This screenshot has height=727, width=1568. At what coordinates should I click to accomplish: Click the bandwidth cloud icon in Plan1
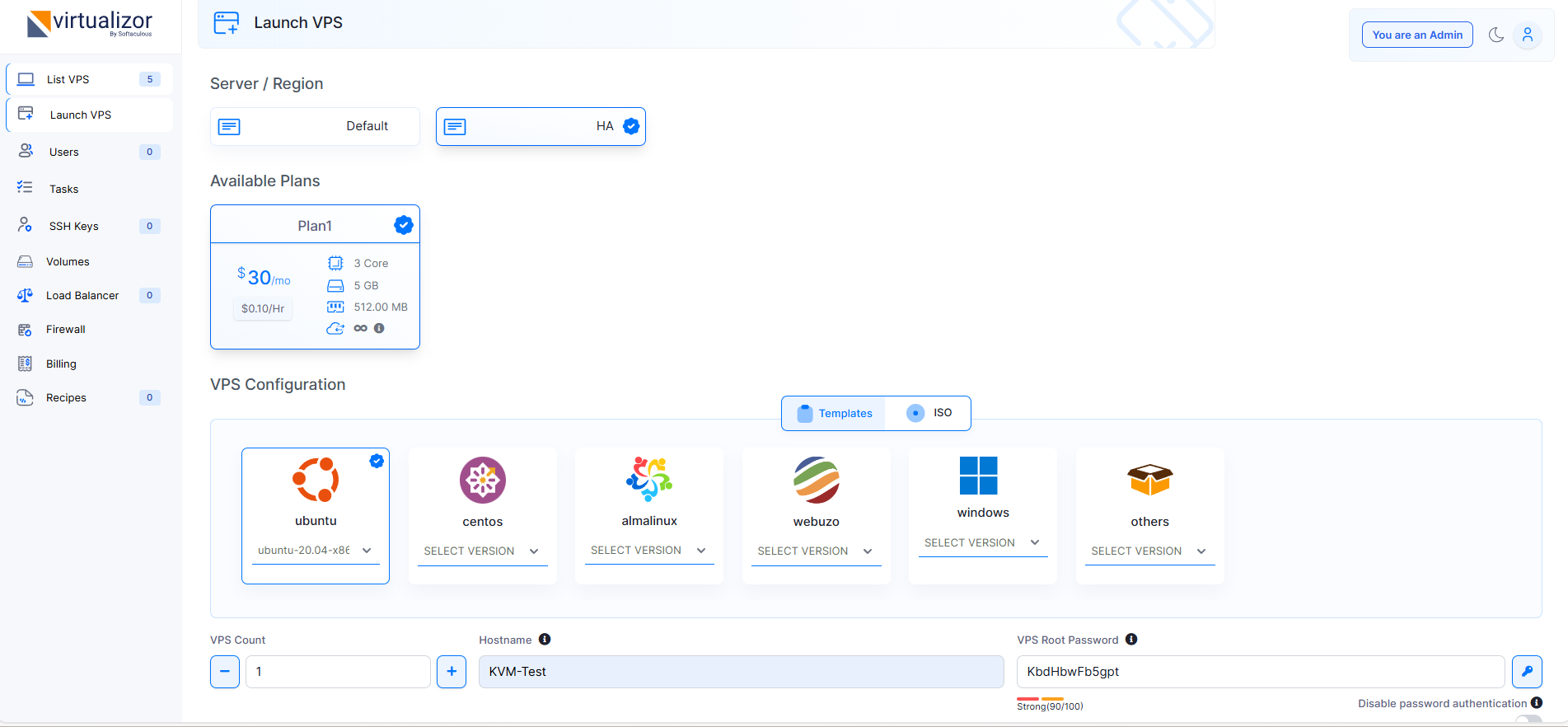(335, 328)
